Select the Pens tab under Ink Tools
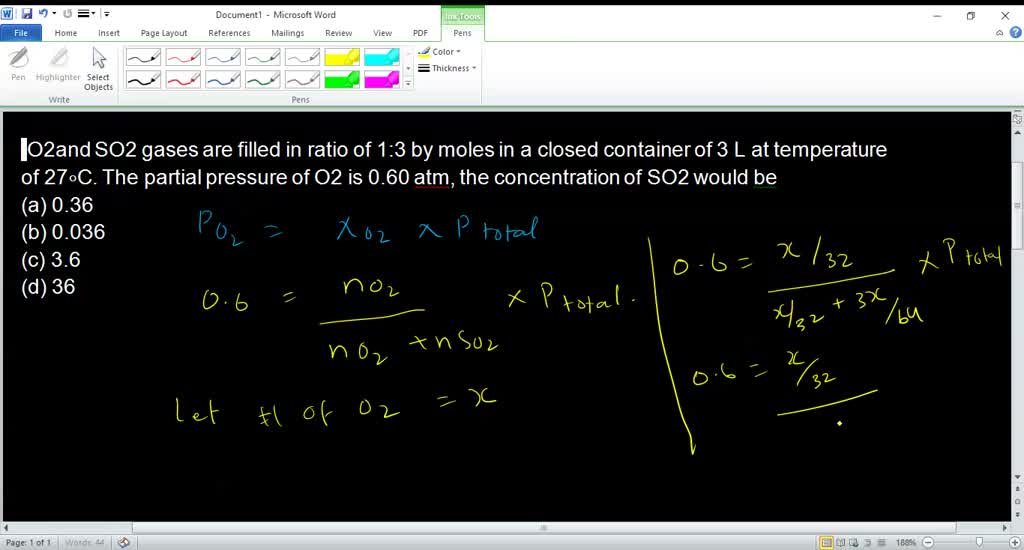This screenshot has width=1024, height=550. click(x=462, y=33)
